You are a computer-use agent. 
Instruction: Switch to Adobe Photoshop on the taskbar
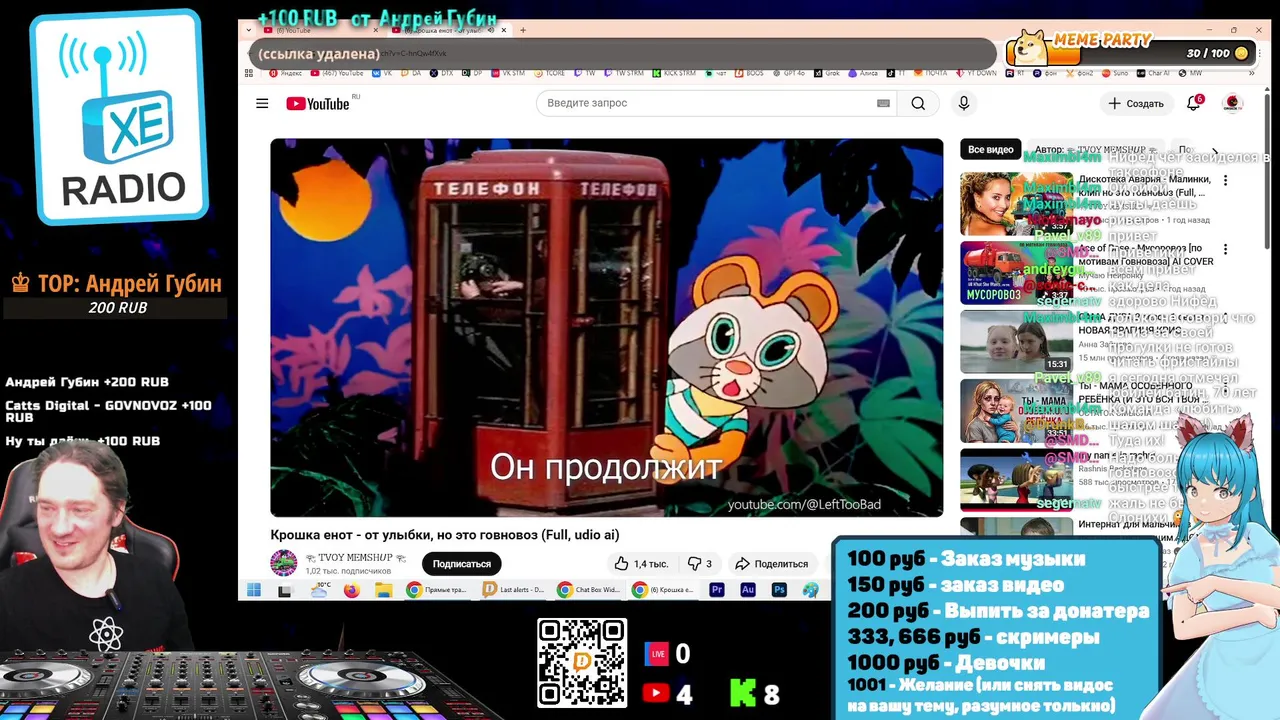click(x=779, y=590)
